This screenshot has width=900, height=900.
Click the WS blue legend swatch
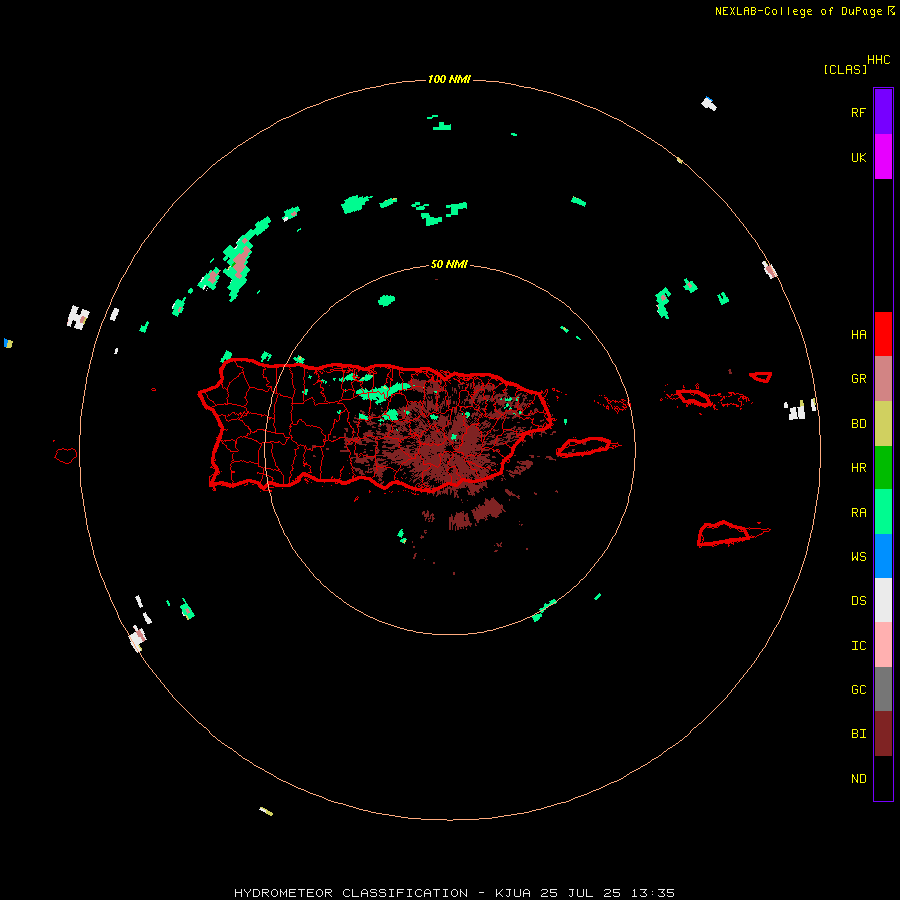click(x=883, y=556)
